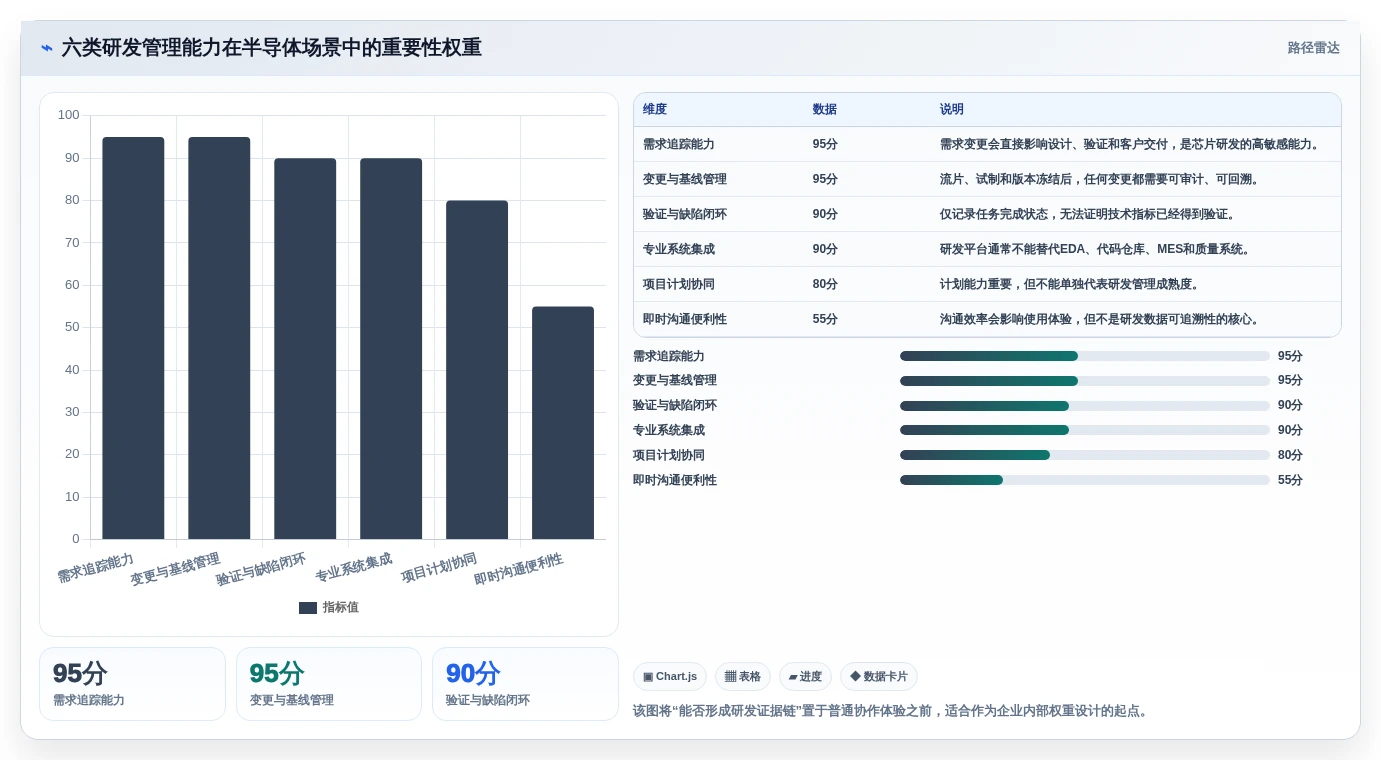Click the 100 y-axis label

tap(68, 115)
